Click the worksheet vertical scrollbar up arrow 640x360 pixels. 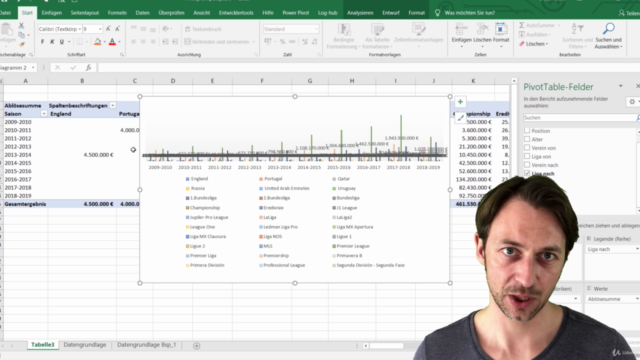(514, 81)
